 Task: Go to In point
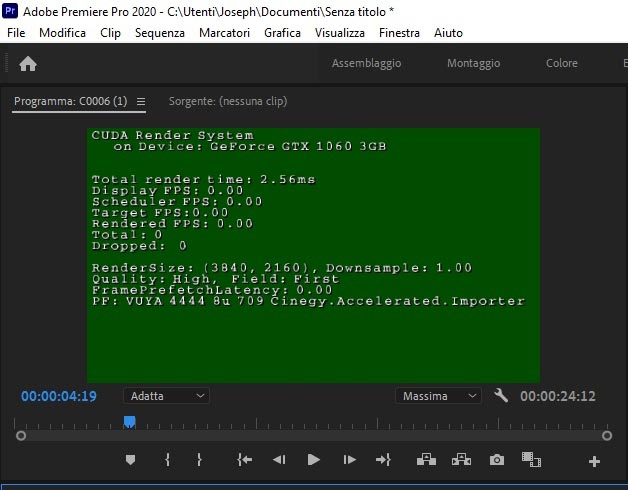[244, 460]
